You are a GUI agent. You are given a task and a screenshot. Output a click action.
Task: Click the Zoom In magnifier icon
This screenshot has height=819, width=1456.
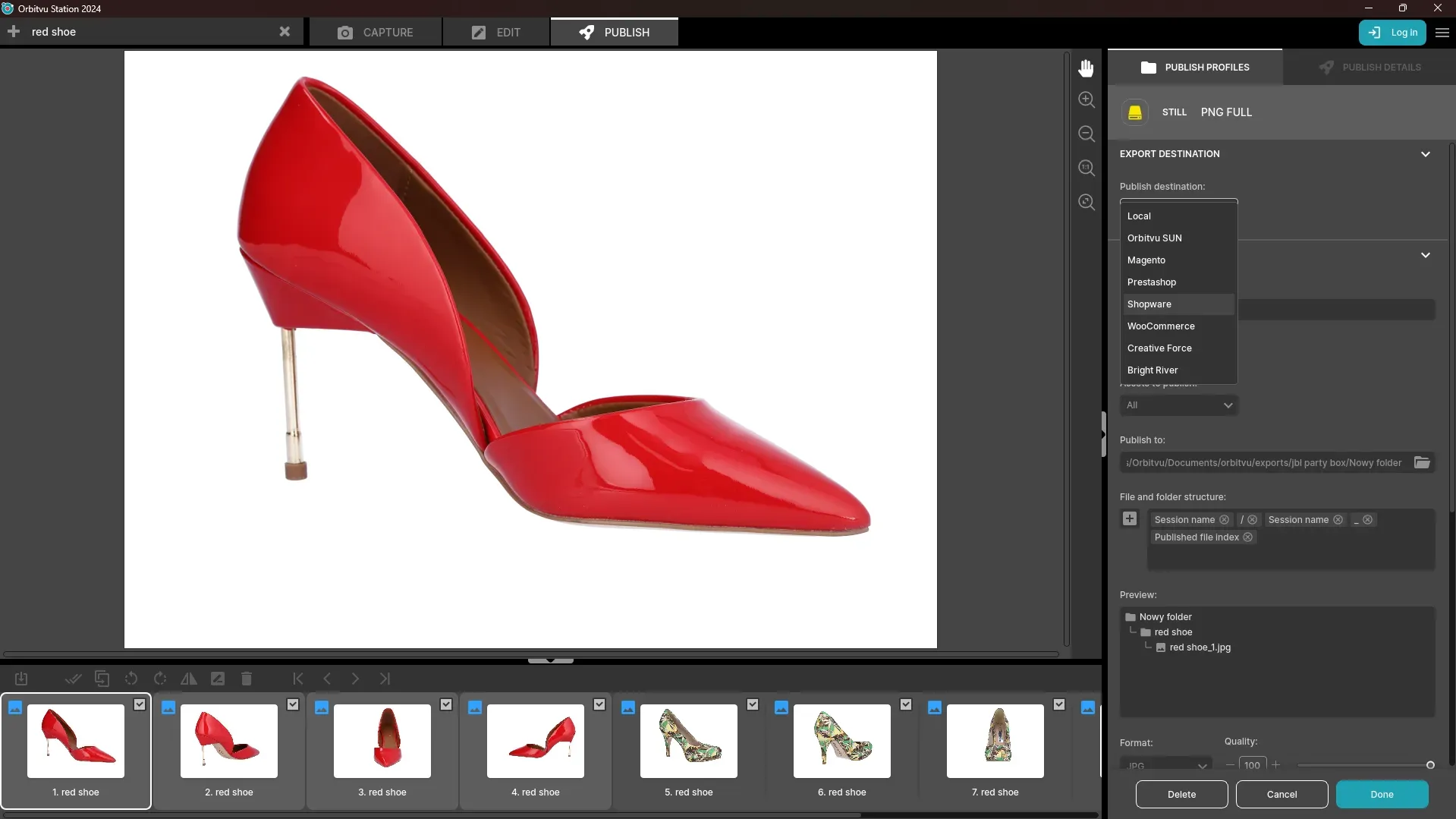pos(1086,99)
